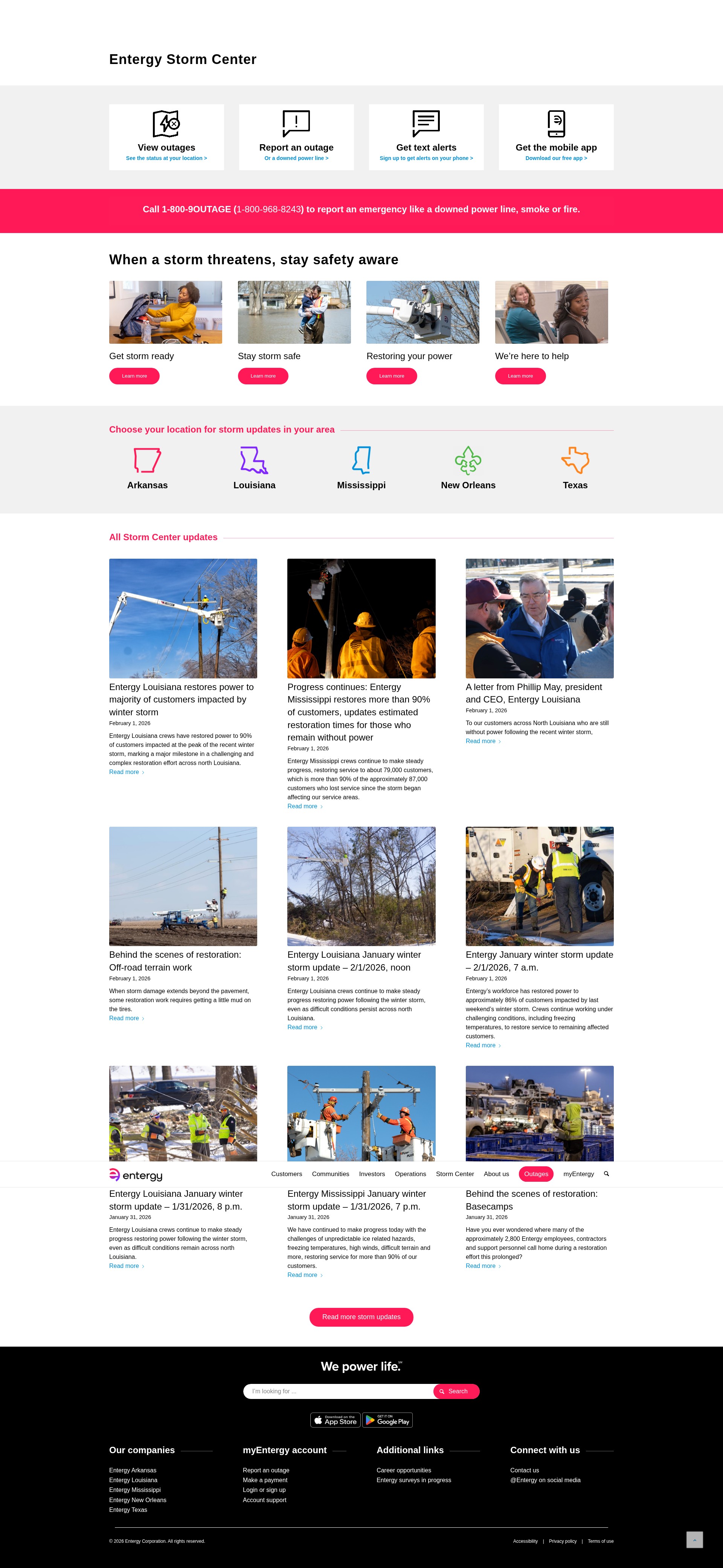Click Career opportunities footer link
This screenshot has width=723, height=1568.
click(x=404, y=1470)
